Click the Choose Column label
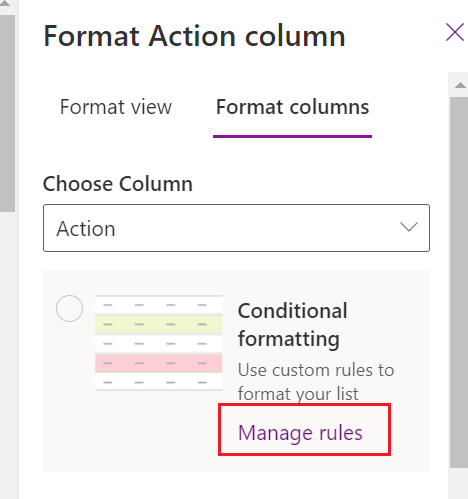The image size is (468, 499). pyautogui.click(x=118, y=184)
